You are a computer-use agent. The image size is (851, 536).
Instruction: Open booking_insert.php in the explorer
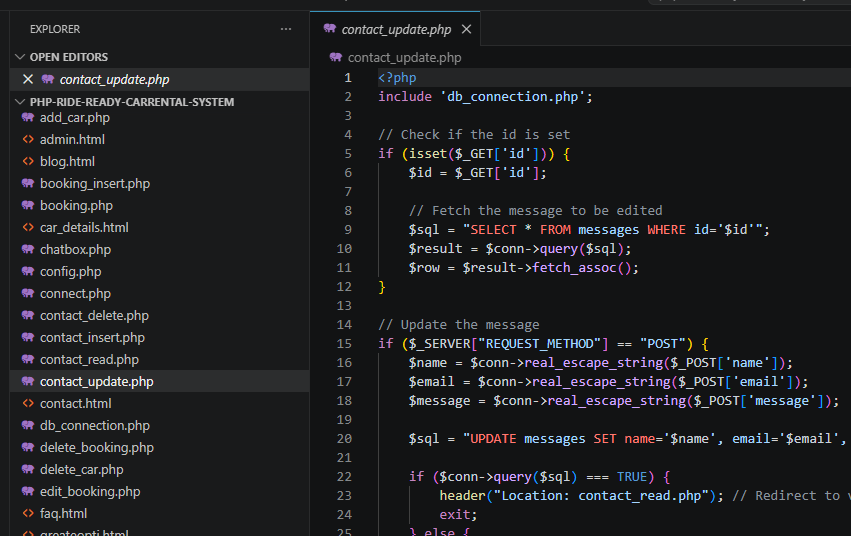point(94,184)
